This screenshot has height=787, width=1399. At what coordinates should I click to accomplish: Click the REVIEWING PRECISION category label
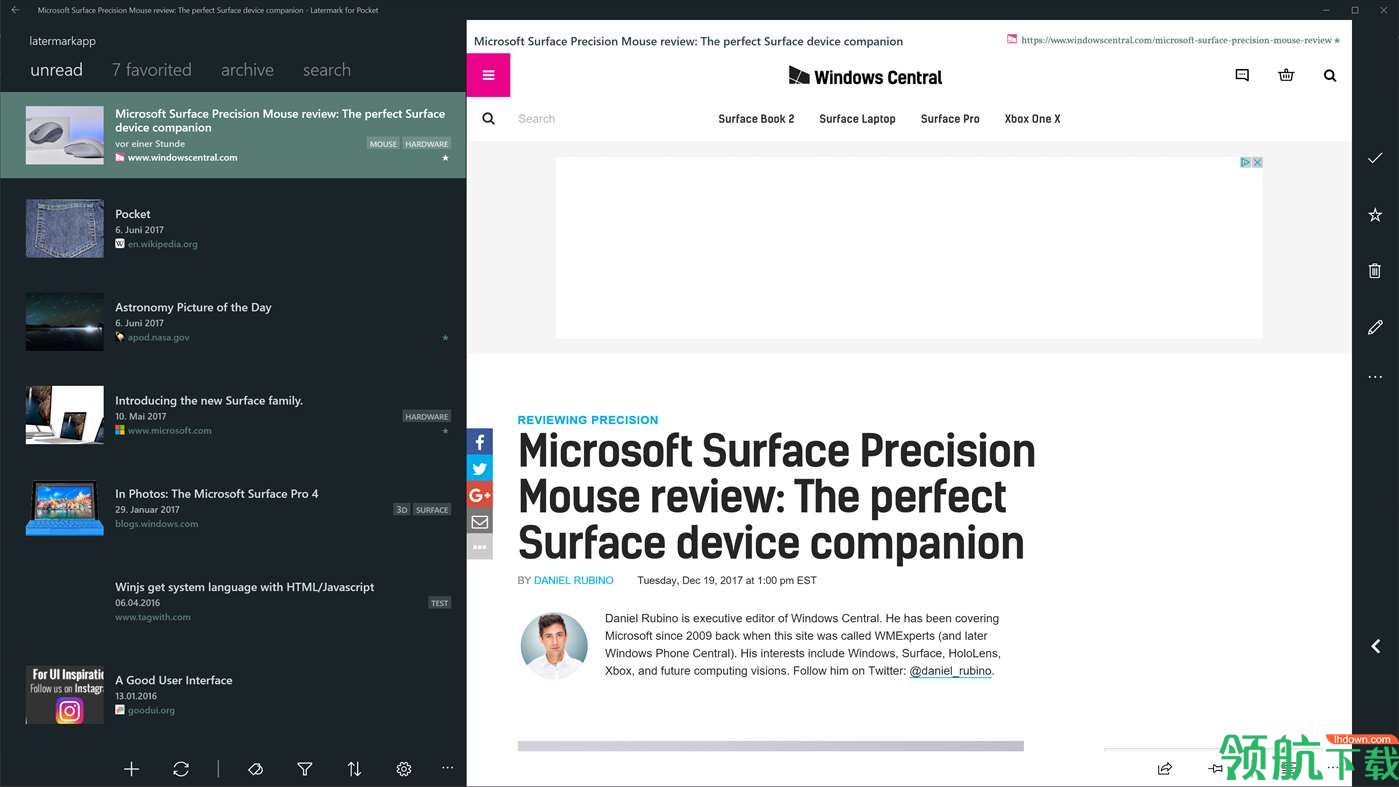point(588,420)
